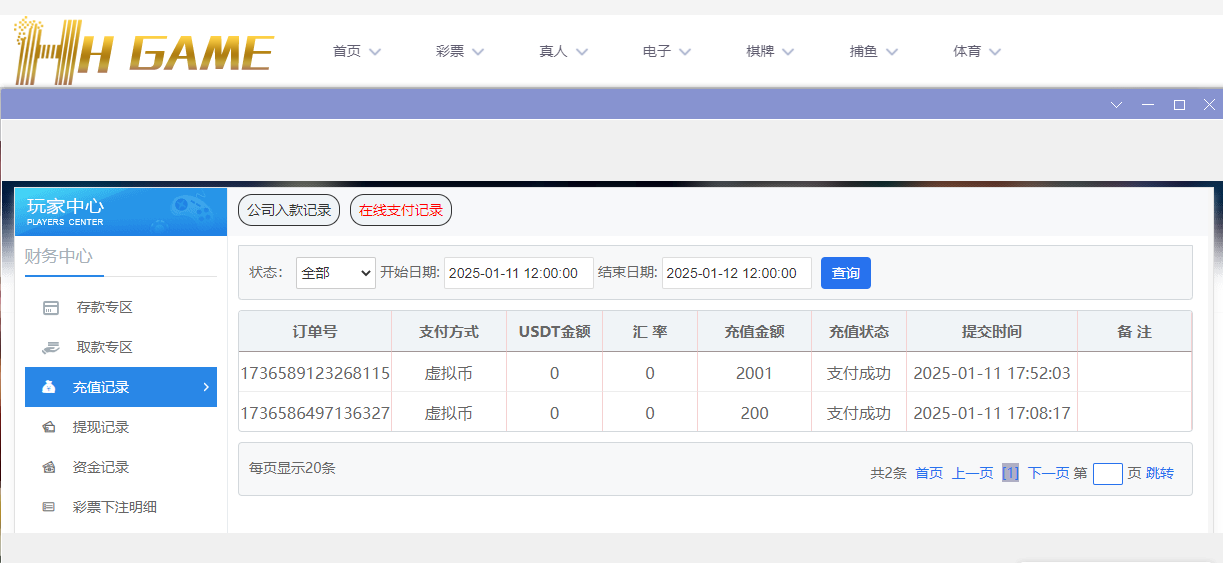
Task: Click the 提现记录 sidebar icon
Action: coord(49,427)
